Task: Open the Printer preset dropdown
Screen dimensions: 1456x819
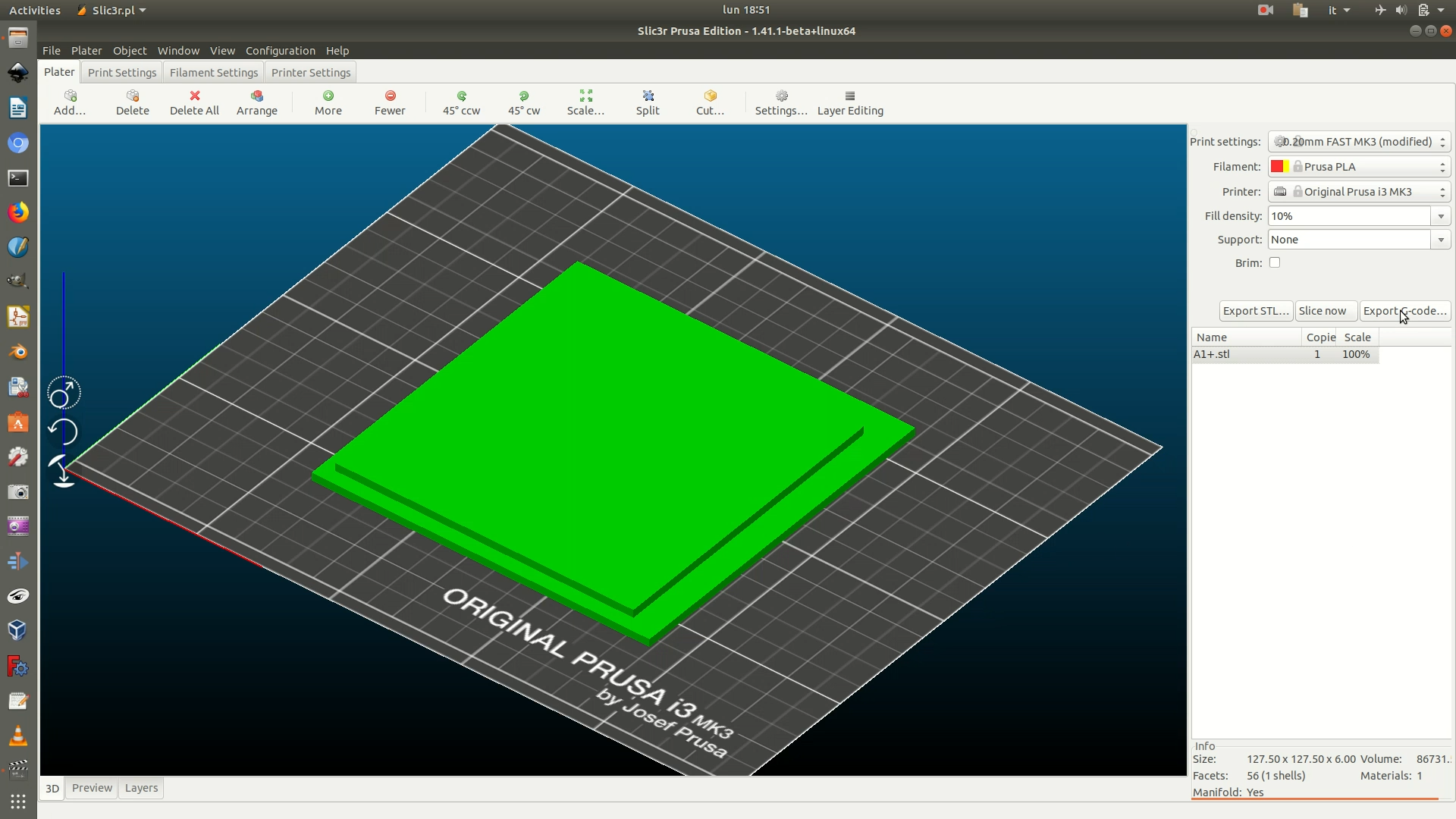Action: 1359,192
